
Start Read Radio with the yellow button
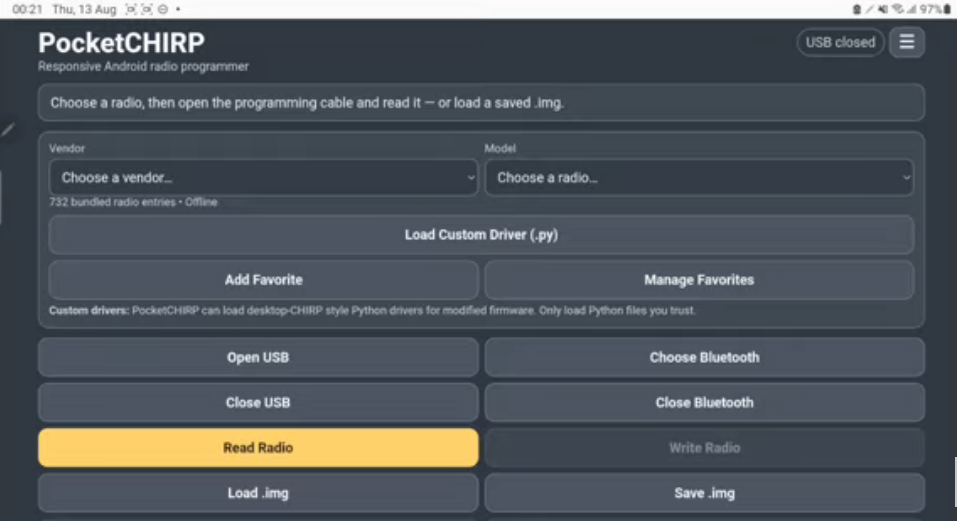258,448
